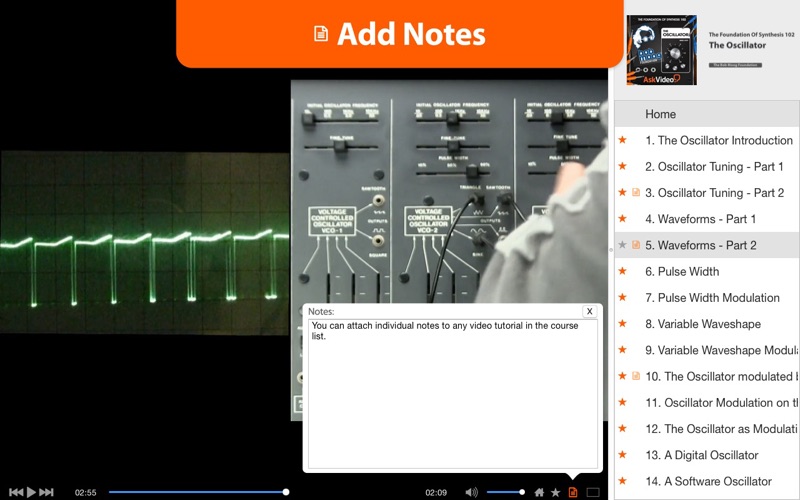
Task: Open 9. Variable Waveshape Modulation item
Action: point(707,350)
